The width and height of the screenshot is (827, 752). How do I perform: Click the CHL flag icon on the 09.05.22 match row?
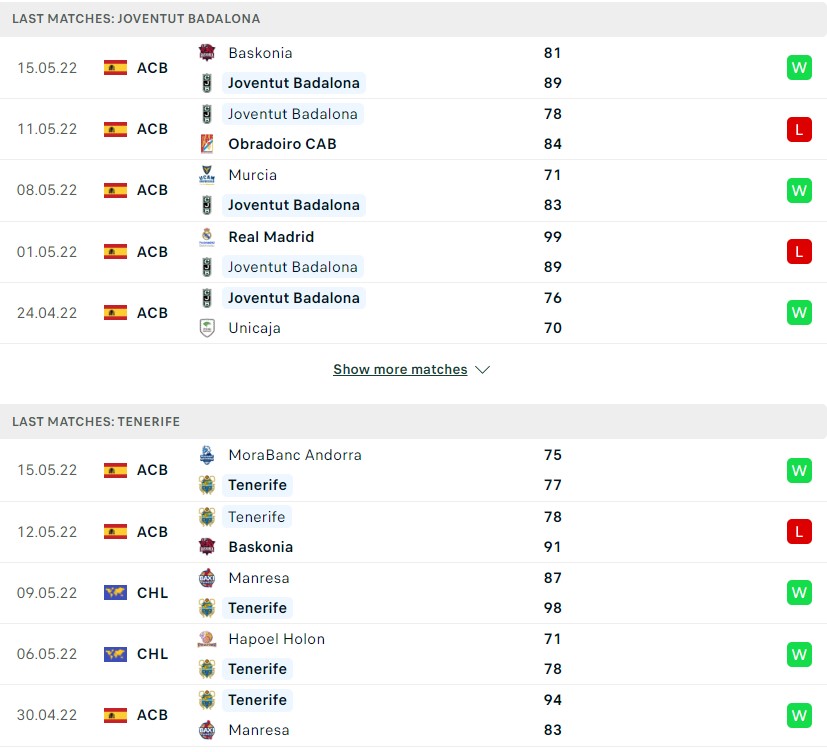click(116, 593)
